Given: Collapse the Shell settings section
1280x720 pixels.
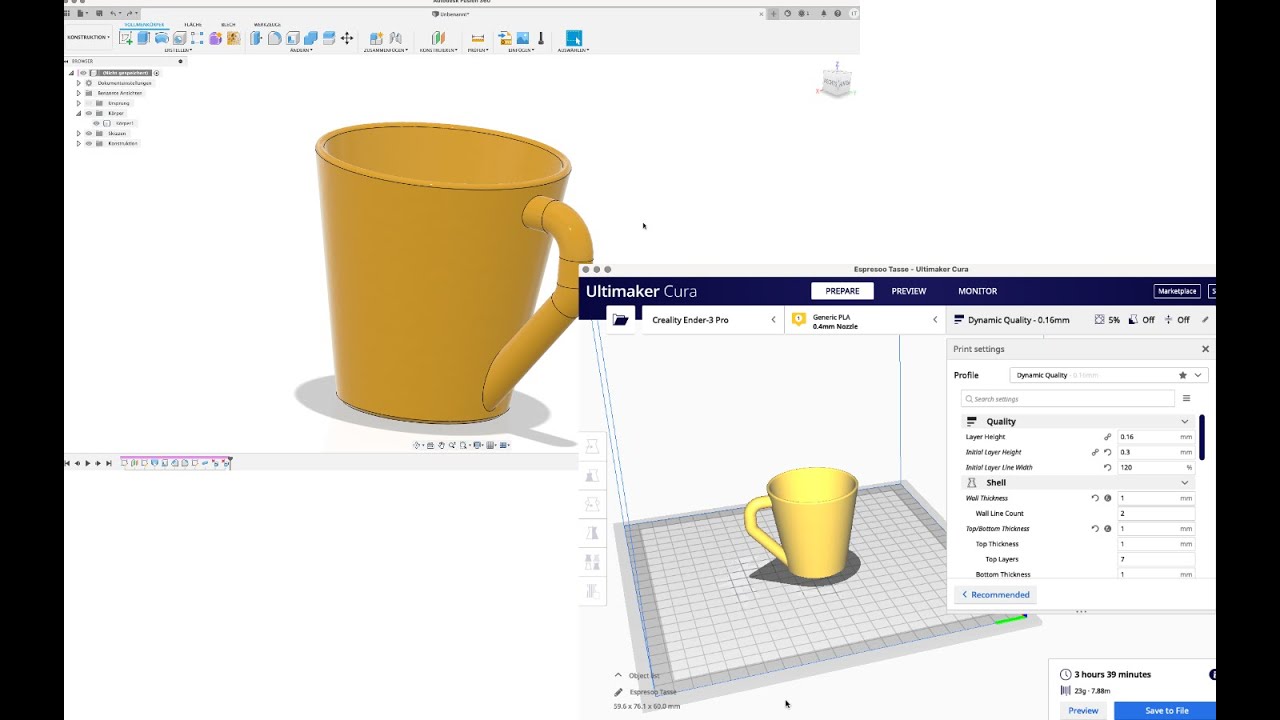Looking at the screenshot, I should pos(1185,482).
